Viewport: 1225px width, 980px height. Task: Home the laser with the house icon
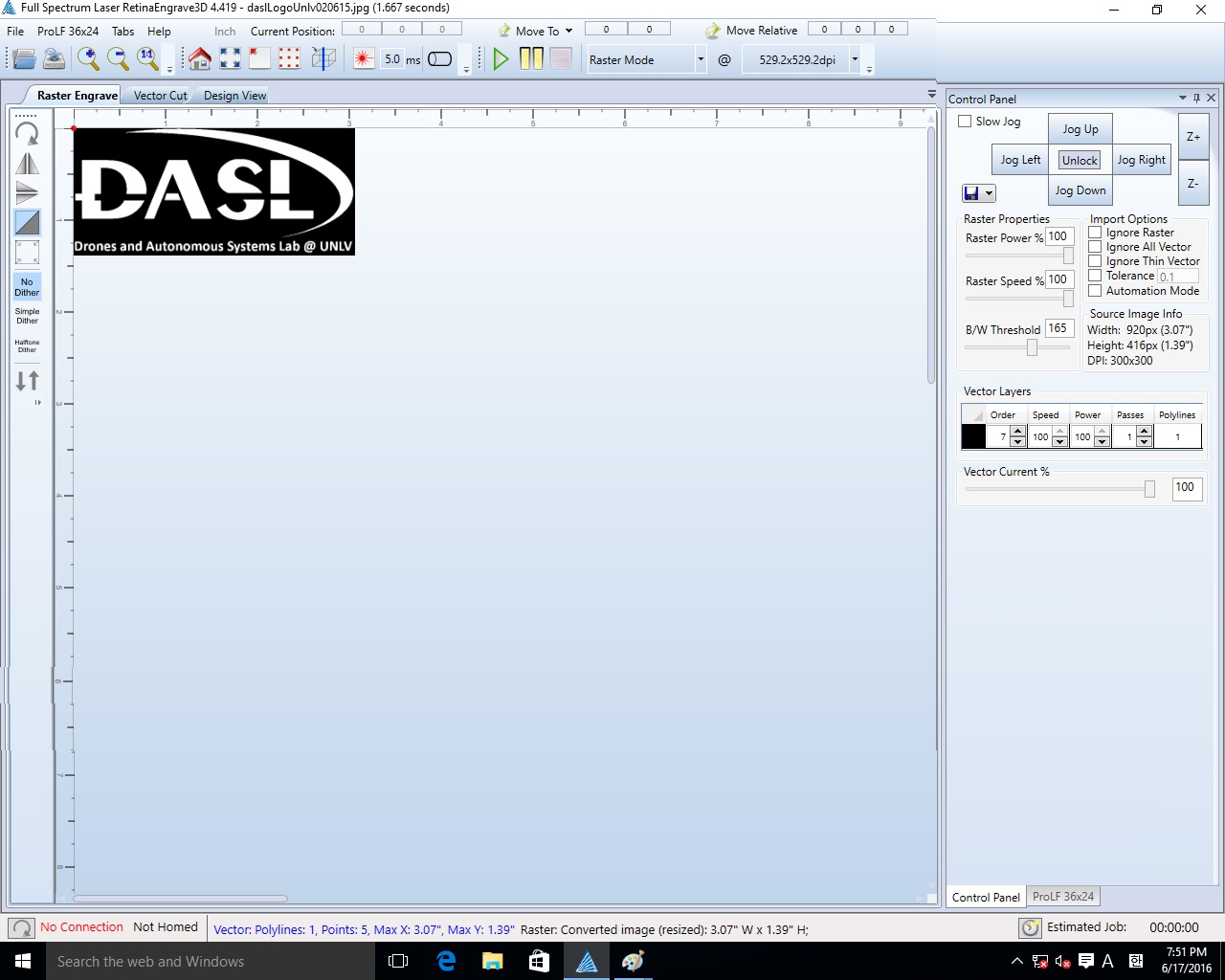point(200,59)
